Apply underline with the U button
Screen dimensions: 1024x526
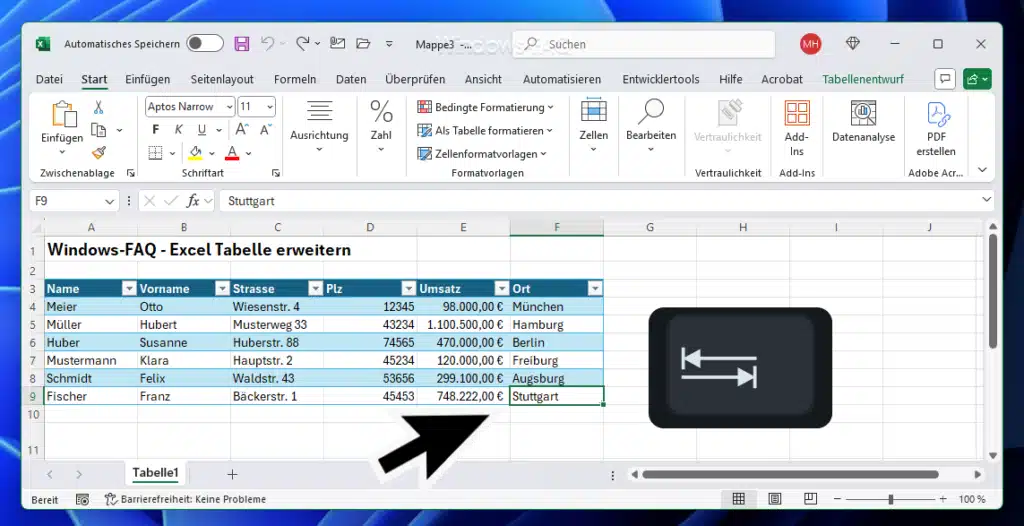point(202,129)
